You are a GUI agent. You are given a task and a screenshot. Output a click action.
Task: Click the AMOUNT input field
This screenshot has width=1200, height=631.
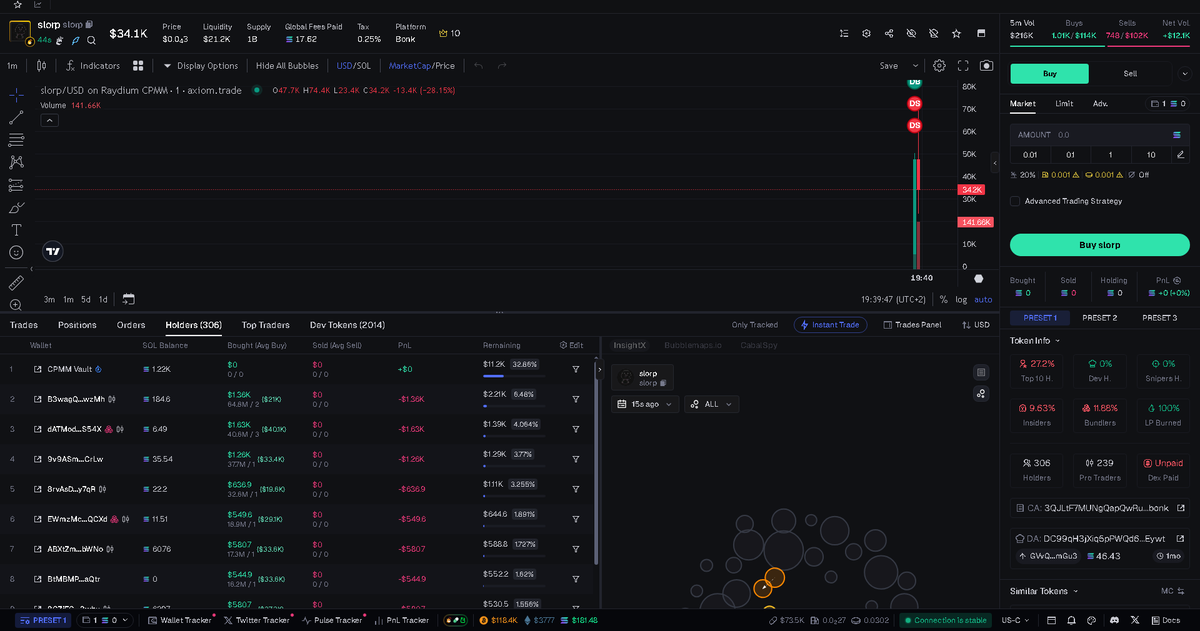click(1099, 134)
